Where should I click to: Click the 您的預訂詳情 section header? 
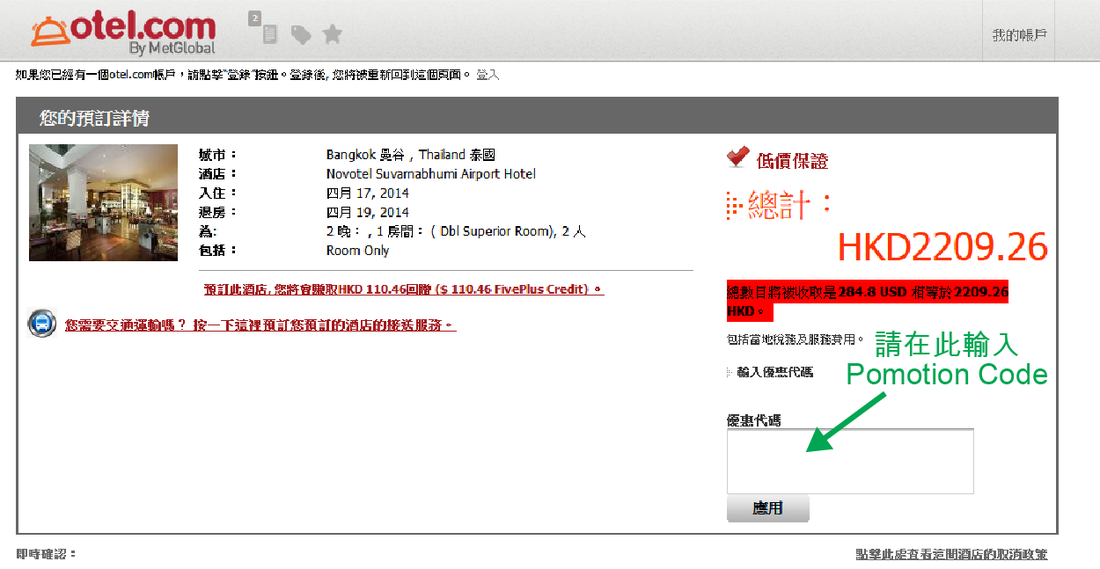pyautogui.click(x=95, y=118)
